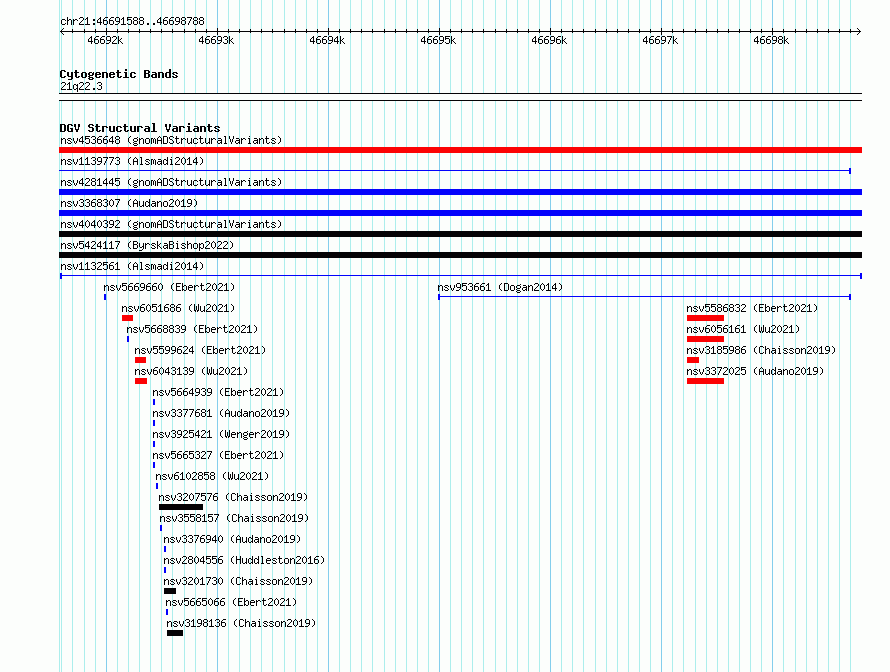Click the red nsv4536648 gnomAD variant bar
890x672 pixels.
tap(460, 150)
